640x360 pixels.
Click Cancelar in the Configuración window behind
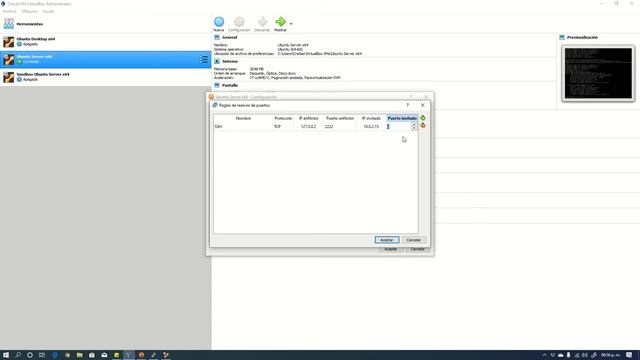[x=417, y=249]
